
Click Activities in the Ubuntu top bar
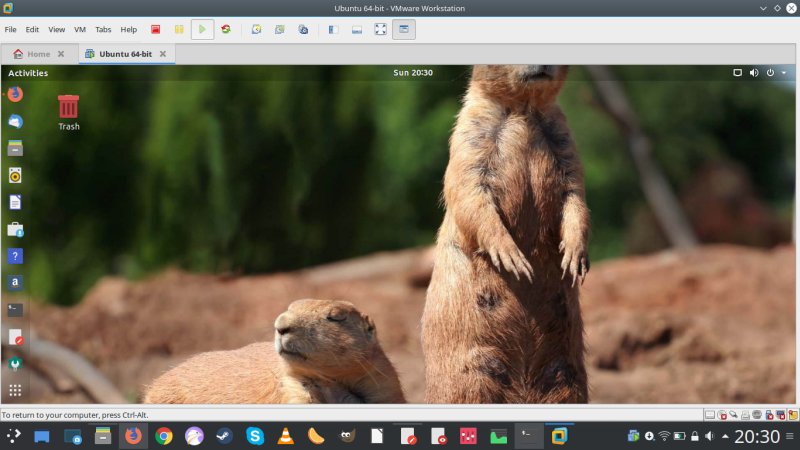point(28,73)
